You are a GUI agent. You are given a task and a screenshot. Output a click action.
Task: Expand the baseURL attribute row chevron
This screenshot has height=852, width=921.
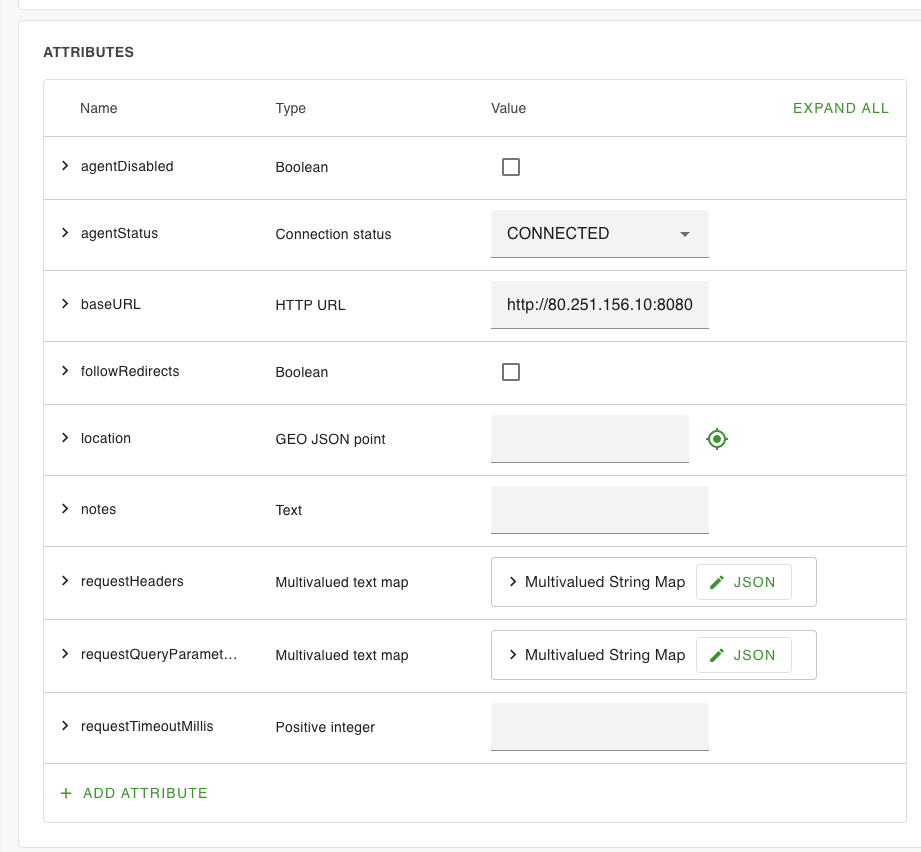click(65, 304)
